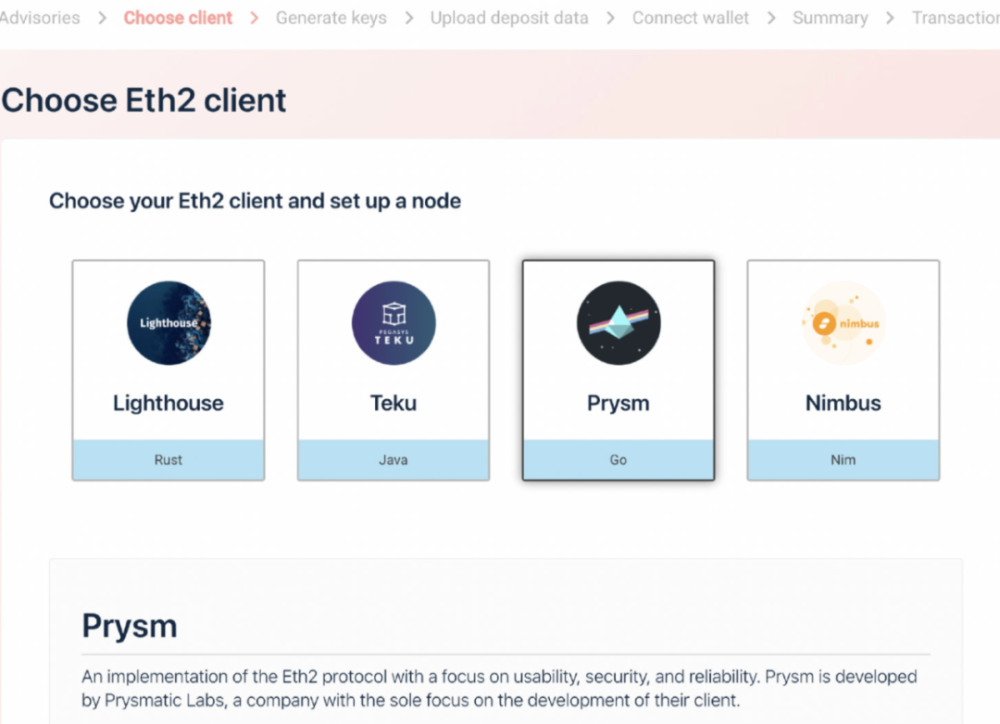Jump to the Generate keys step

tap(331, 18)
